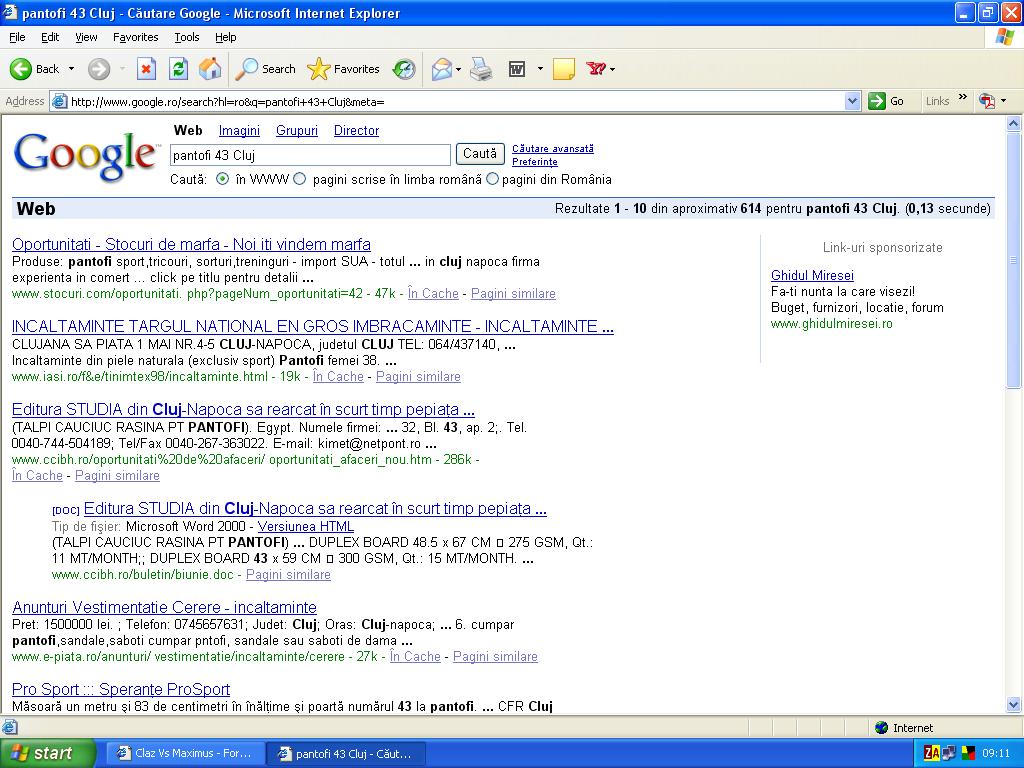Image resolution: width=1024 pixels, height=768 pixels.
Task: Click the Internet zone globe in status bar
Action: (x=882, y=728)
